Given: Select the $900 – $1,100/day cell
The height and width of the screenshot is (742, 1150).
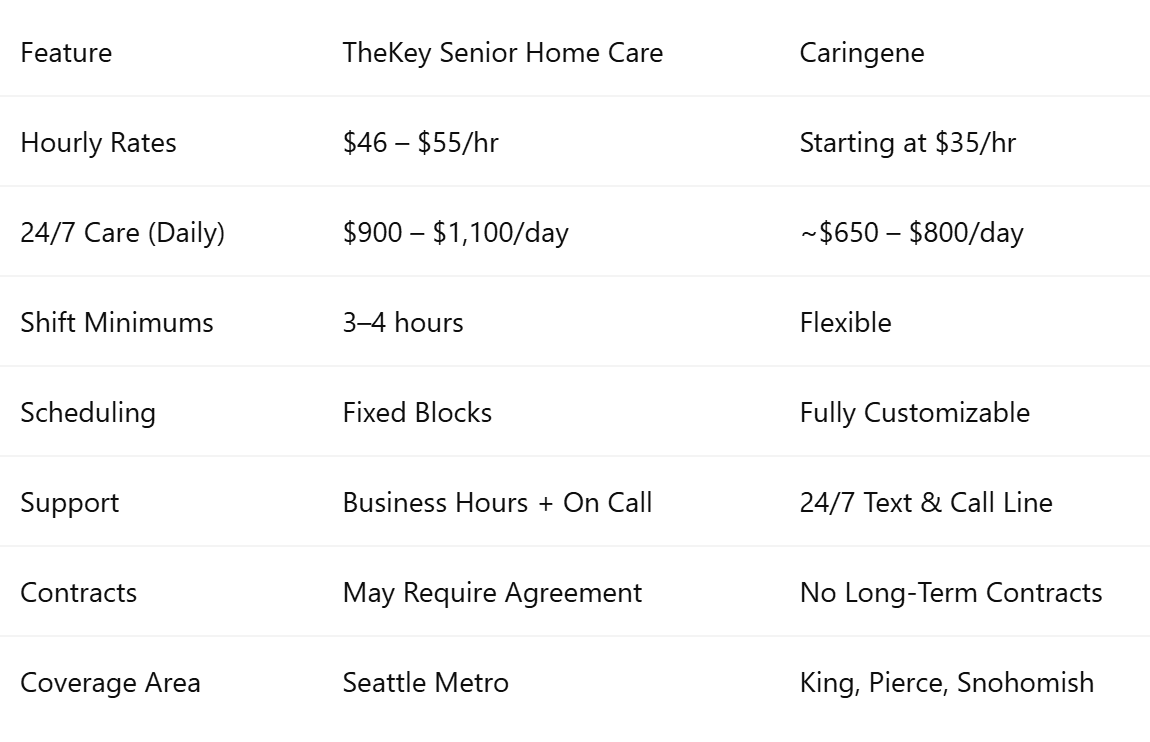Looking at the screenshot, I should click(x=455, y=233).
